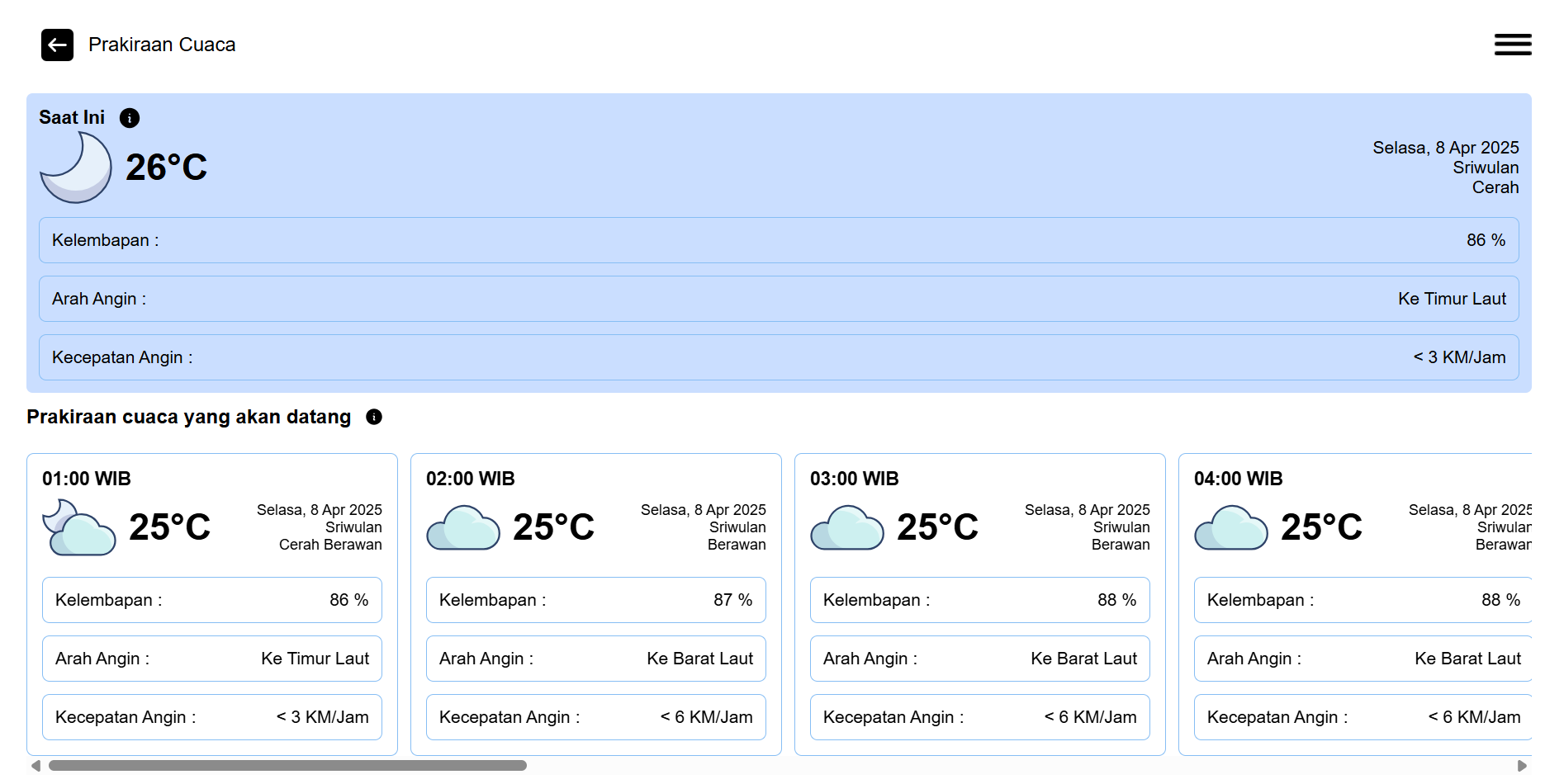This screenshot has width=1564, height=784.
Task: Click 03:00 card Kelembapan row
Action: (980, 600)
